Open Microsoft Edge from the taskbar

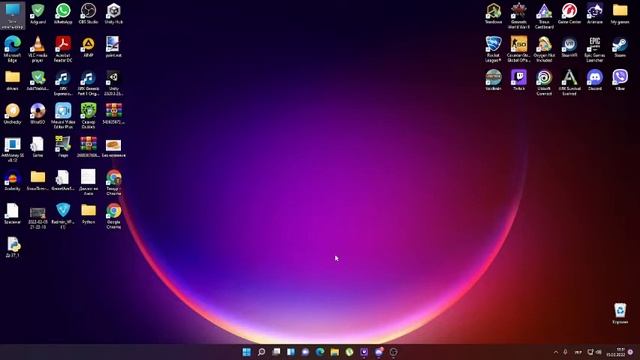[x=320, y=352]
